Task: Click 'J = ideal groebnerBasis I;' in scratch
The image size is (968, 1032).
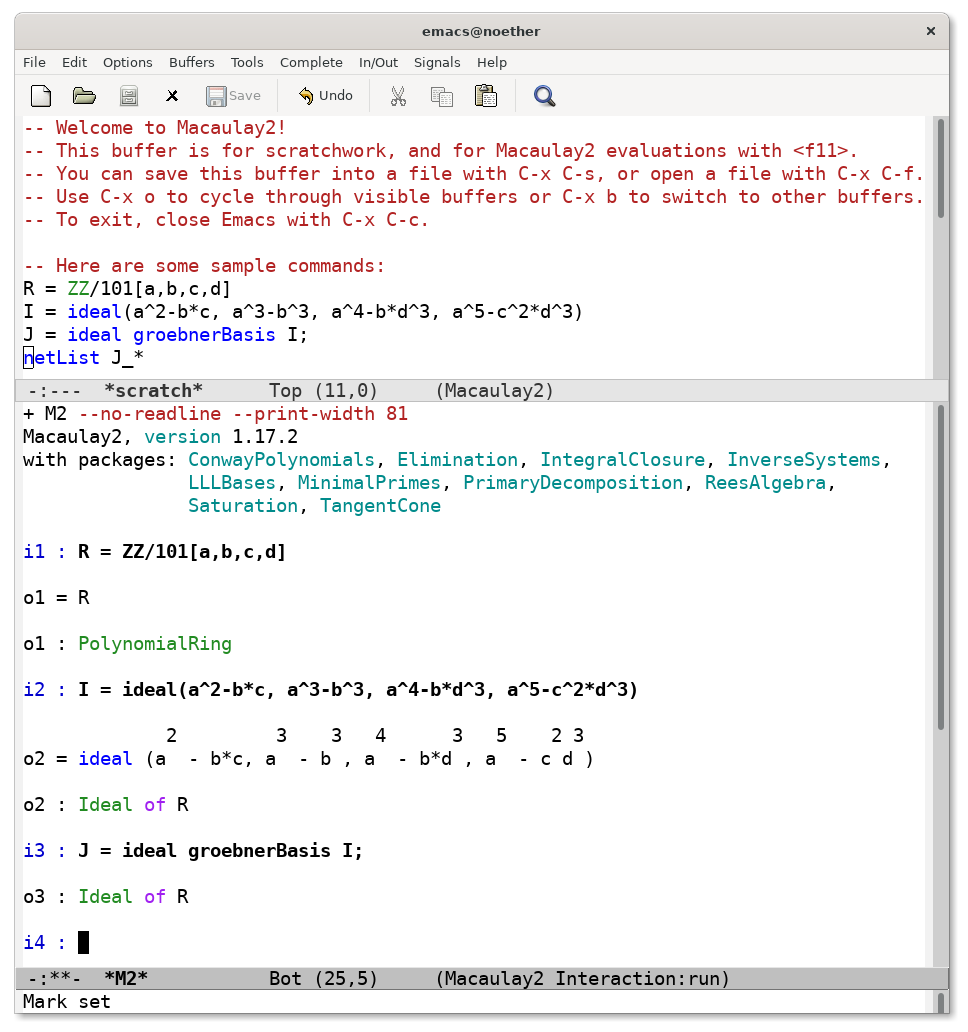Action: [165, 335]
